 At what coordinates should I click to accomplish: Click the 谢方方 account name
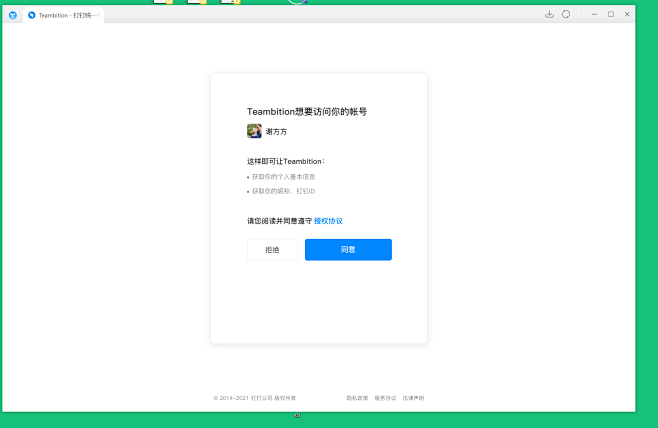[x=276, y=131]
